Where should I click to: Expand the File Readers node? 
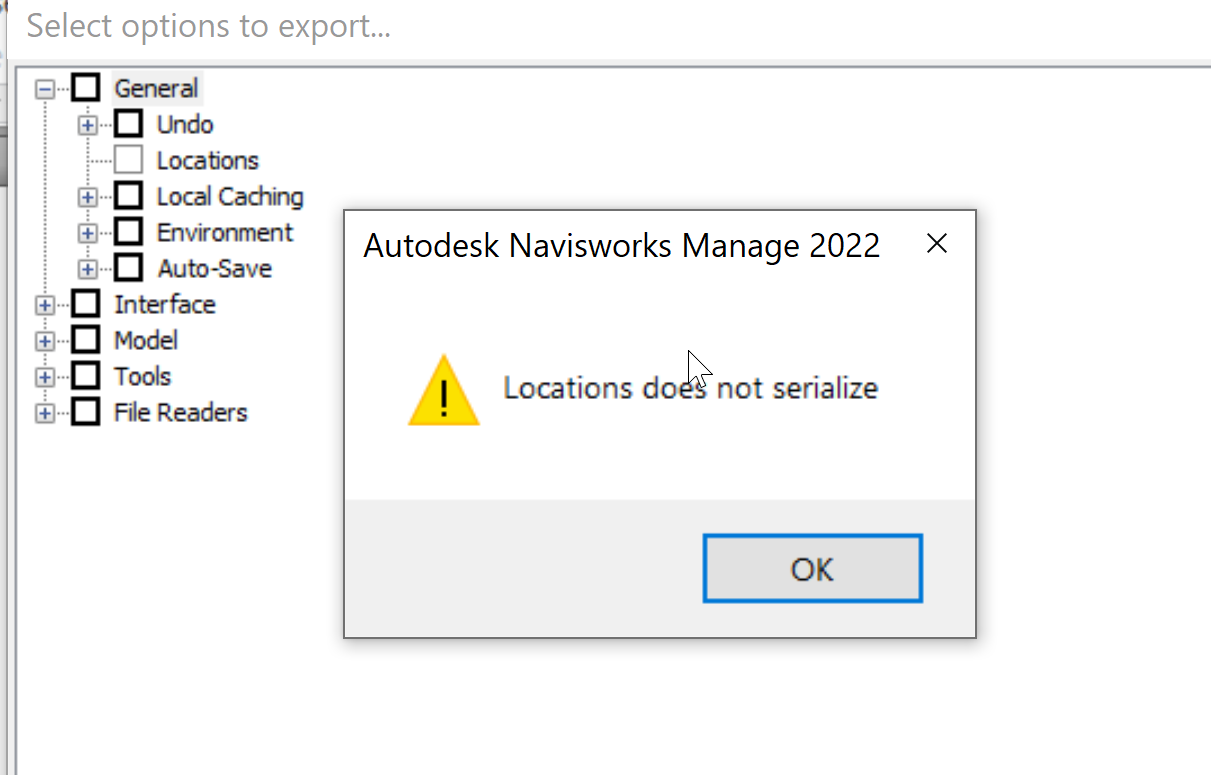pyautogui.click(x=44, y=413)
